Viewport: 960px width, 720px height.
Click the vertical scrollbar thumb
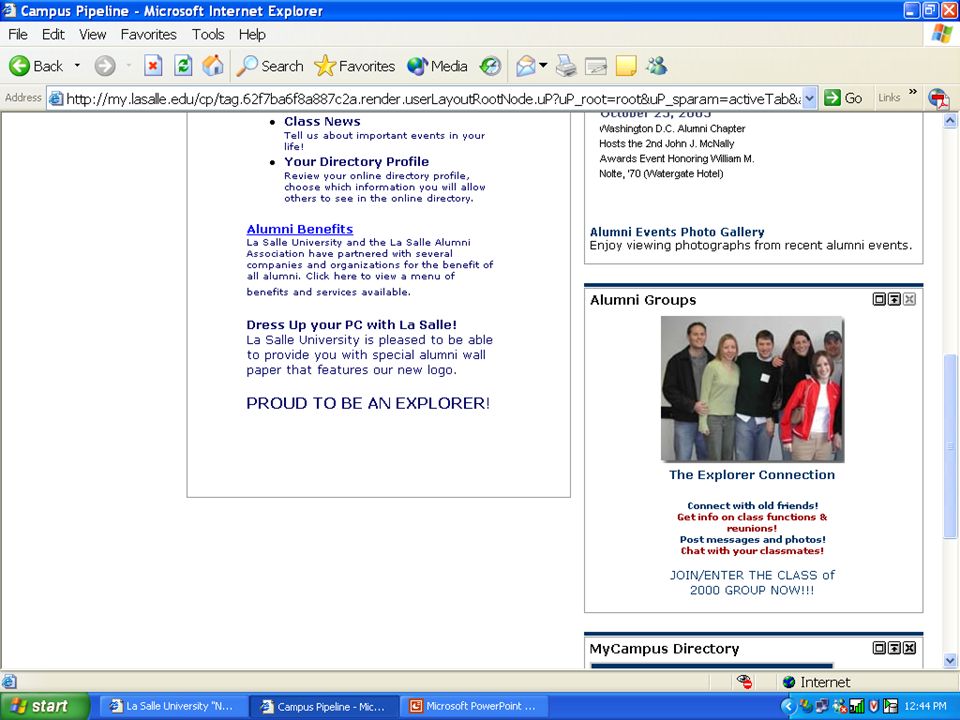pyautogui.click(x=950, y=447)
